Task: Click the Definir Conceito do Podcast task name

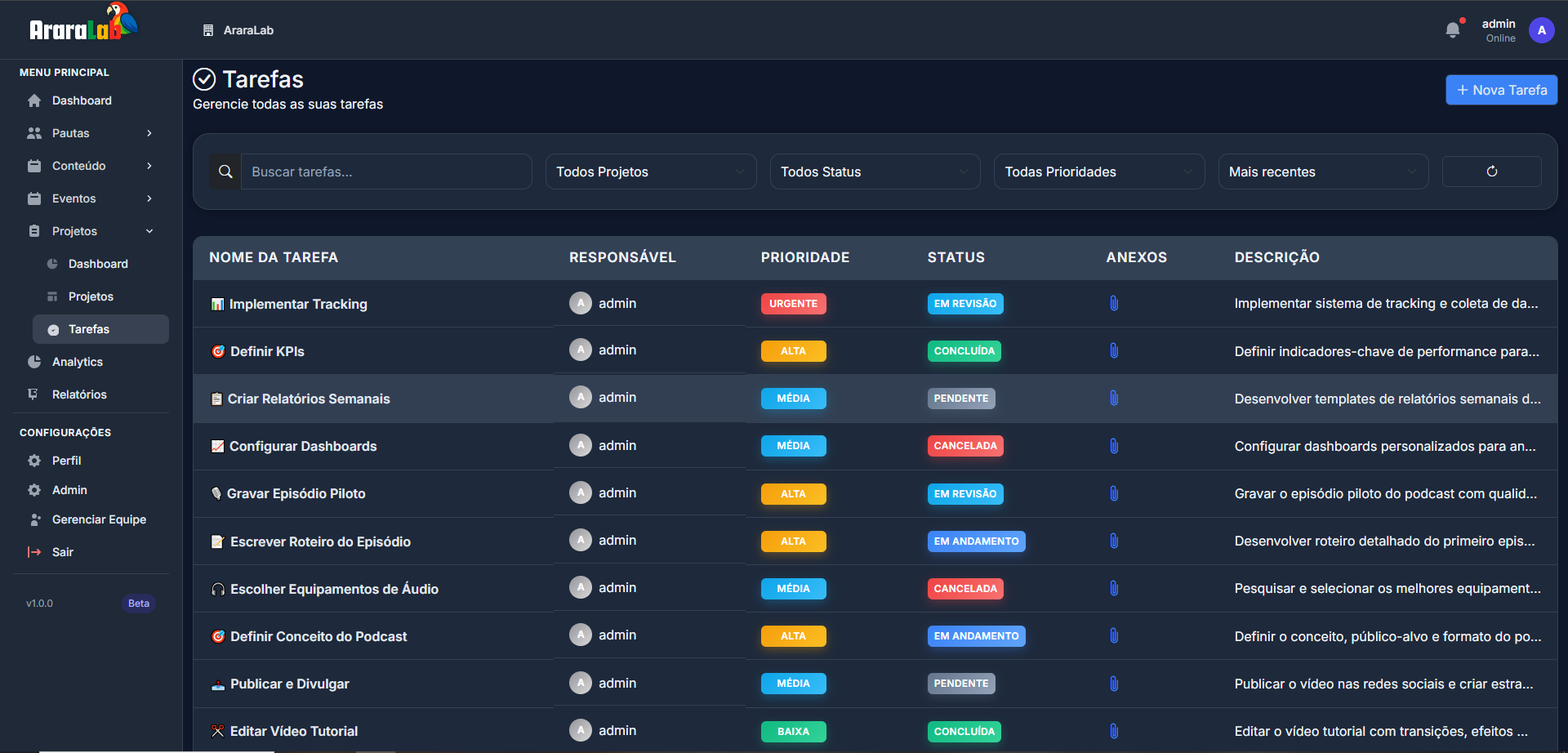Action: point(318,636)
